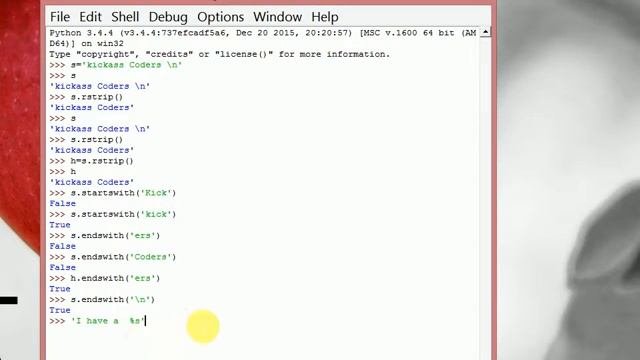Open the Debug menu
The width and height of the screenshot is (640, 360).
tap(168, 17)
